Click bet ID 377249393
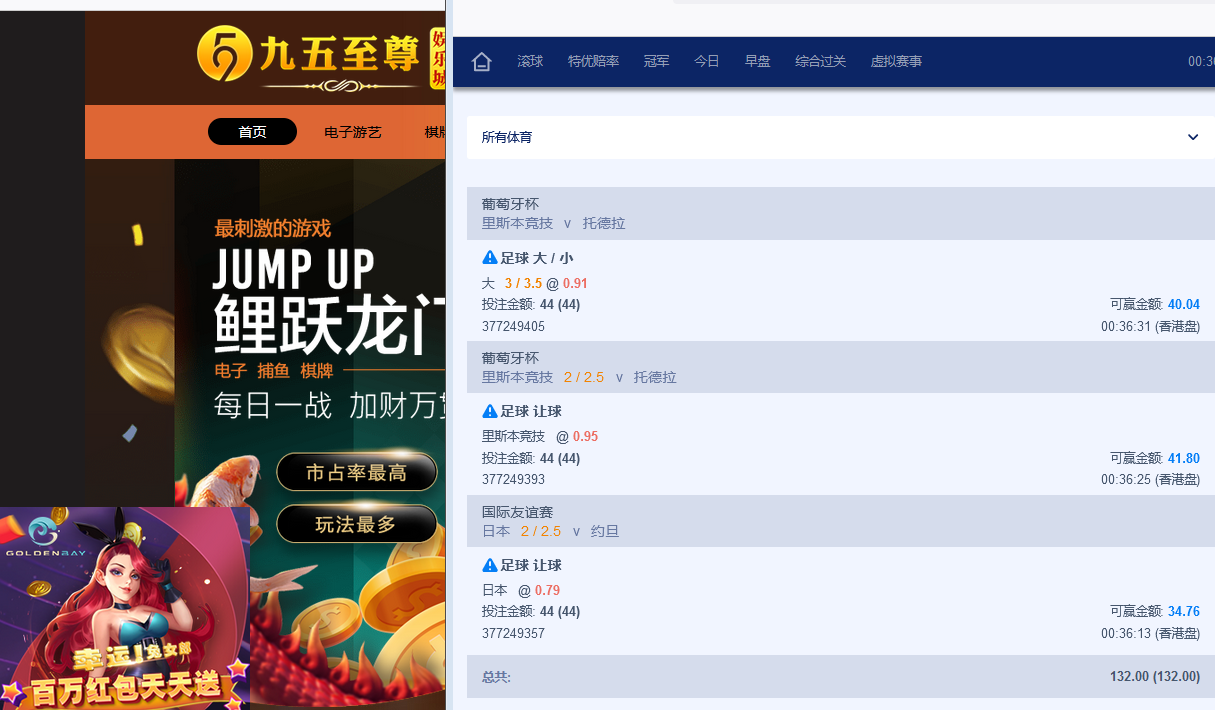Screen dimensions: 1215x710 pos(513,480)
